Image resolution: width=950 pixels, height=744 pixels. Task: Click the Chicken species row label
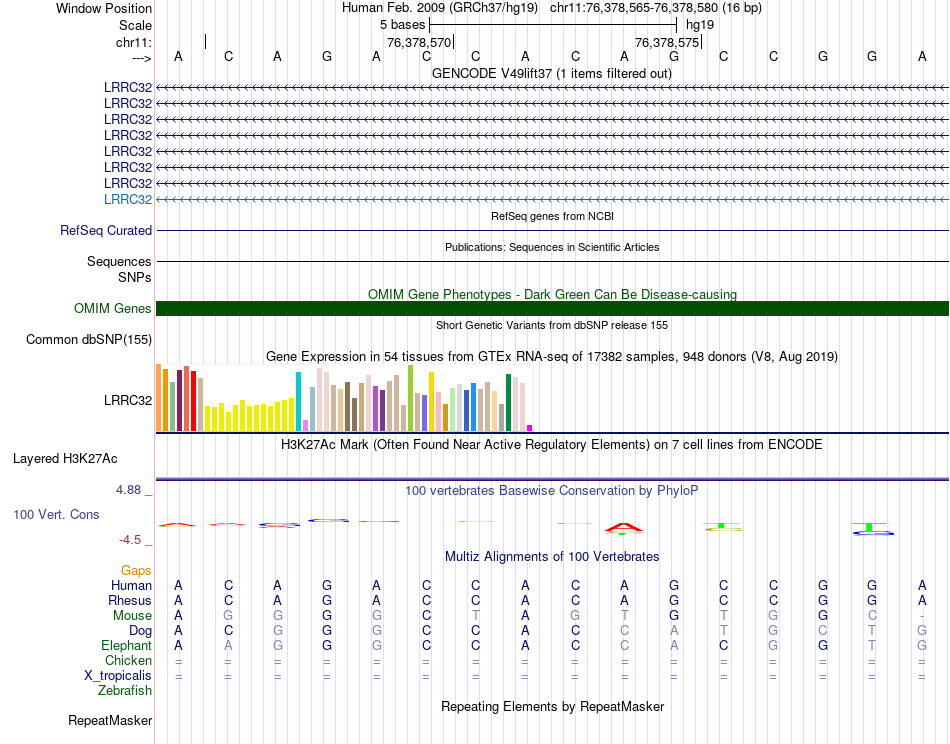pos(128,660)
